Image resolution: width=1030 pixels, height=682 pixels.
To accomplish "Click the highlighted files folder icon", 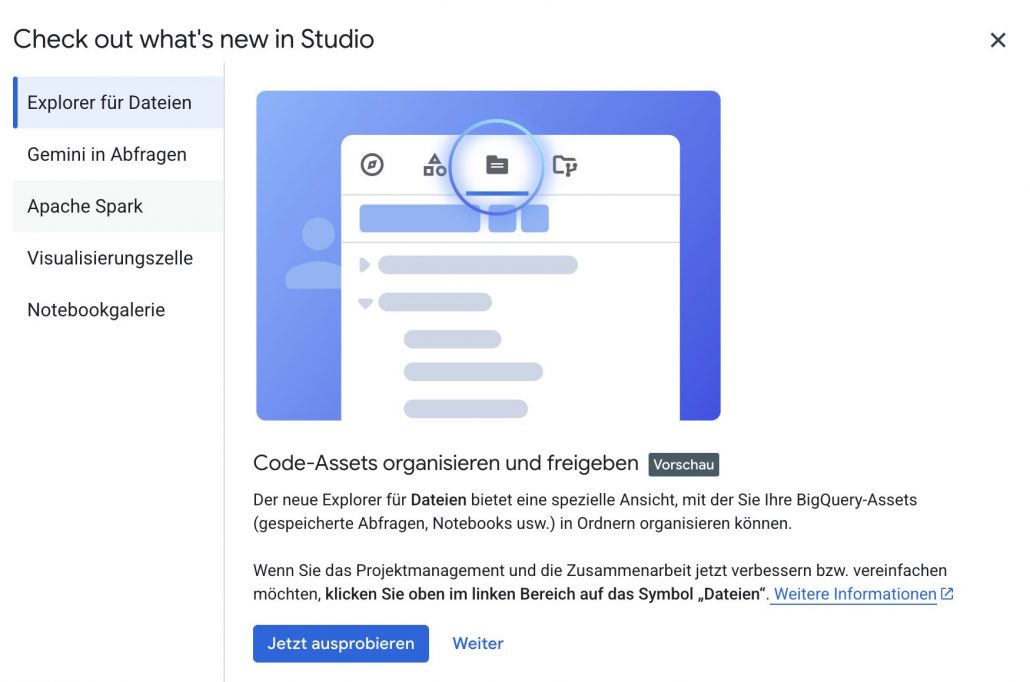I will [x=496, y=165].
